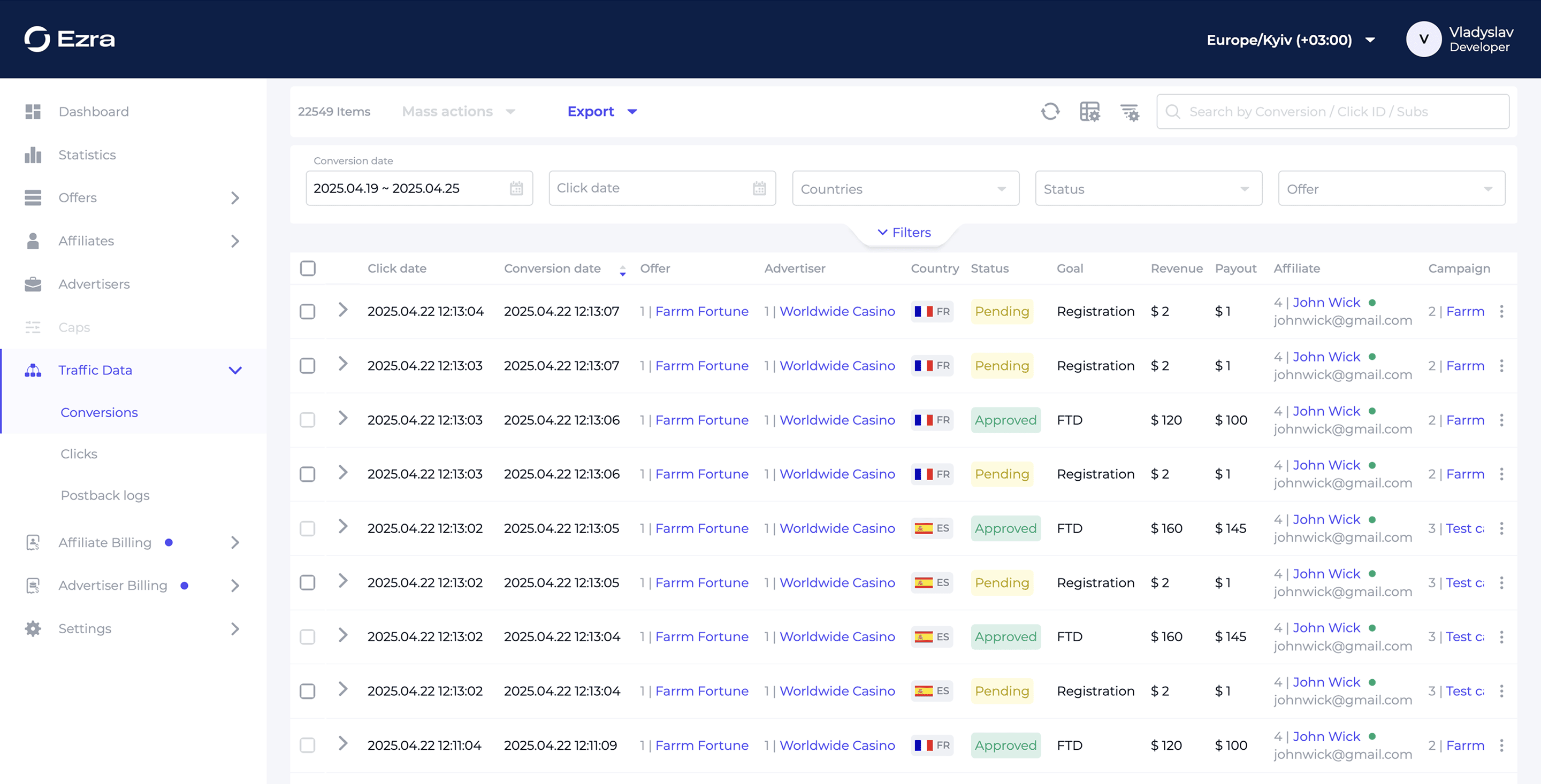Check Pending ES row converted 12:13:04
Screen dimensions: 1541x784
coord(308,691)
